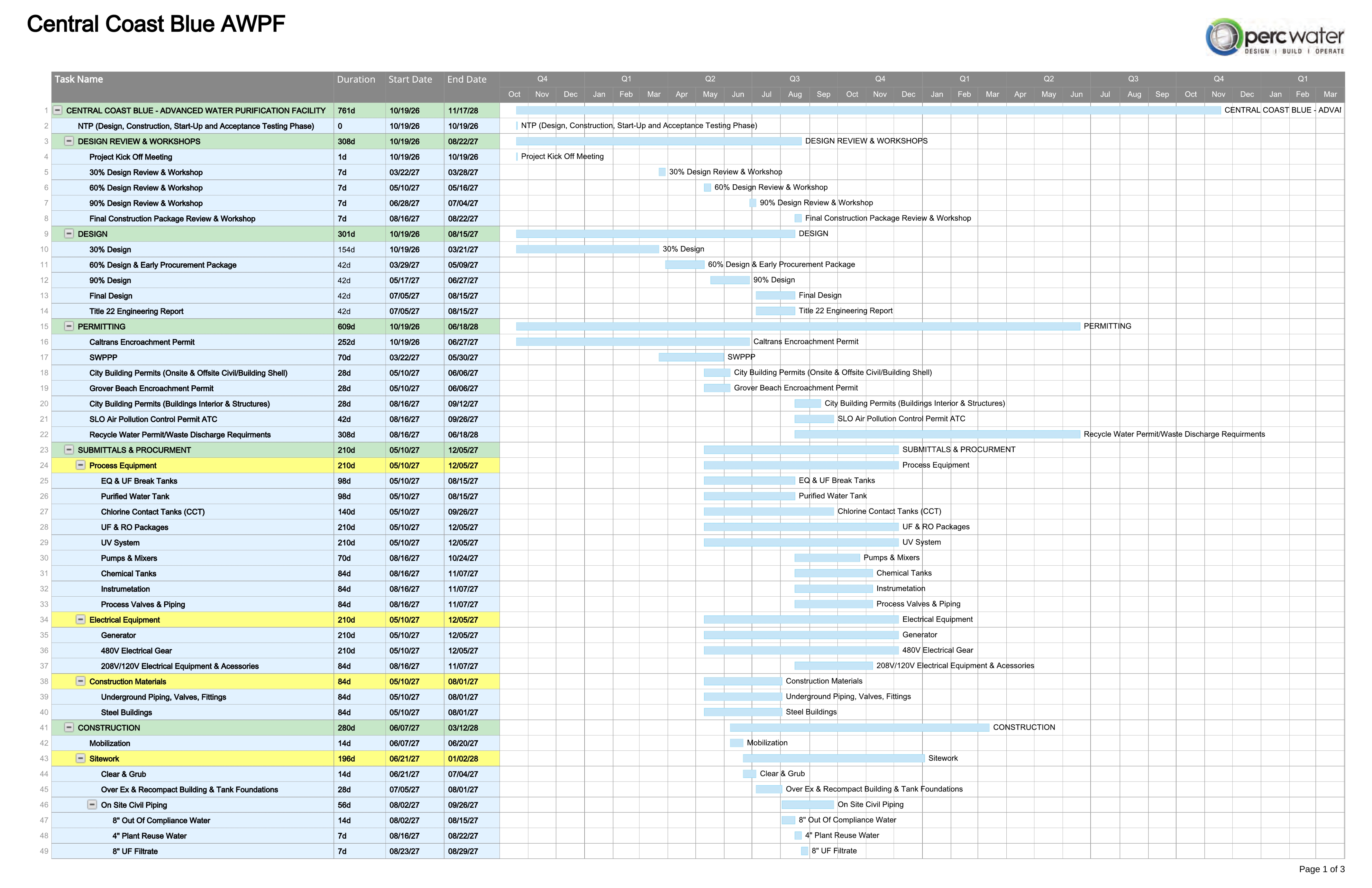Click the '480V Electrical Gear' task name
The height and width of the screenshot is (888, 1372).
[x=136, y=650]
